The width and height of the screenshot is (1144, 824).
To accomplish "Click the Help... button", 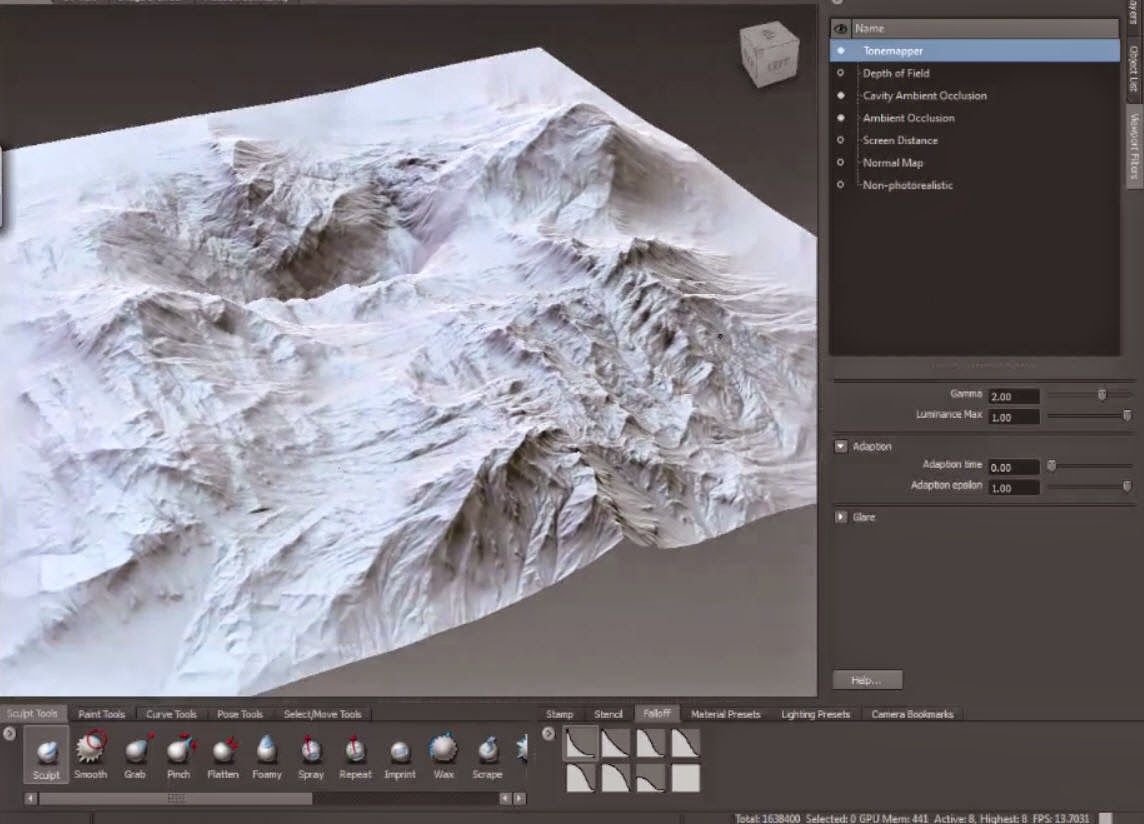I will [867, 680].
